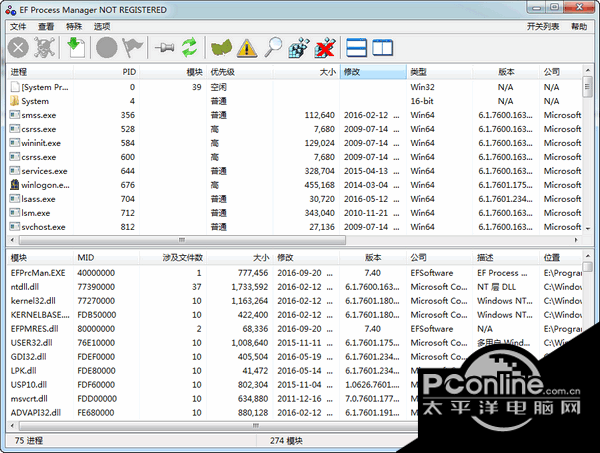The width and height of the screenshot is (600, 453).
Task: Select the csrss.exe process with PID 528
Action: pos(294,129)
